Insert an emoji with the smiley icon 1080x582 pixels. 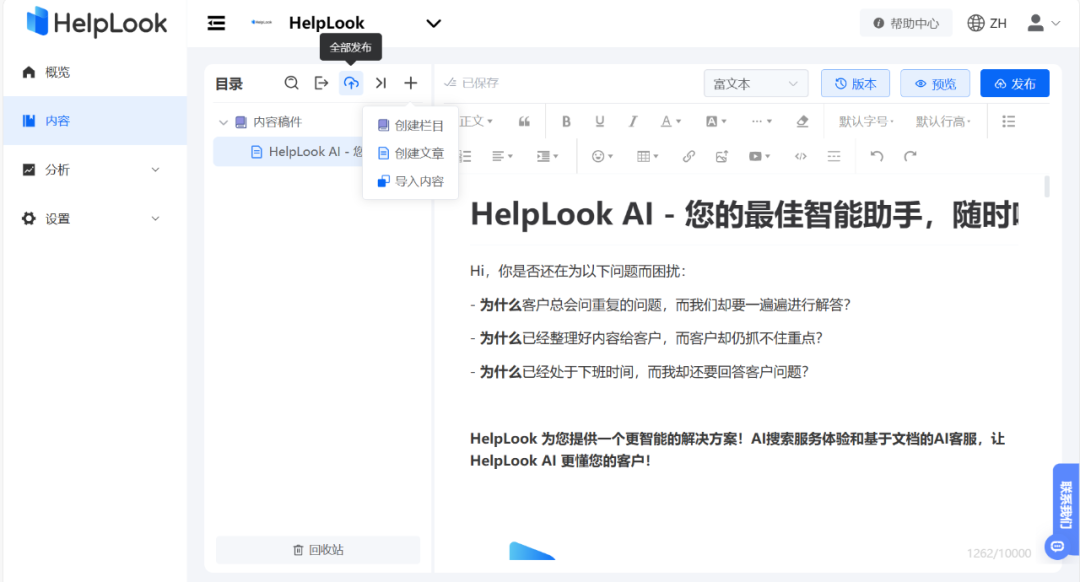(599, 156)
